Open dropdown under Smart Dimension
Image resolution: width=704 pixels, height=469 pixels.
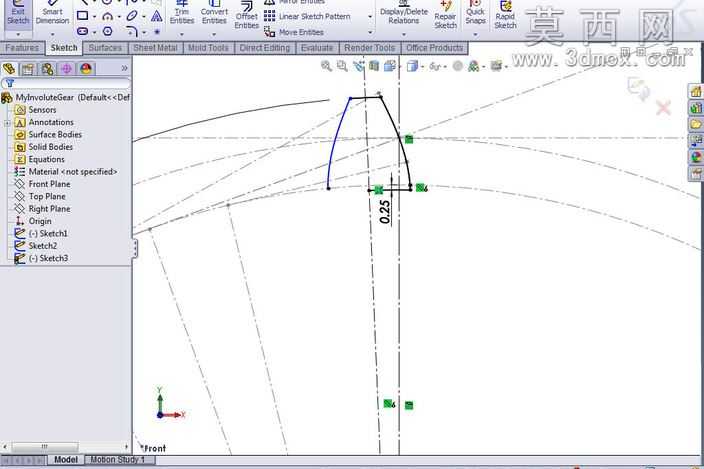52,35
